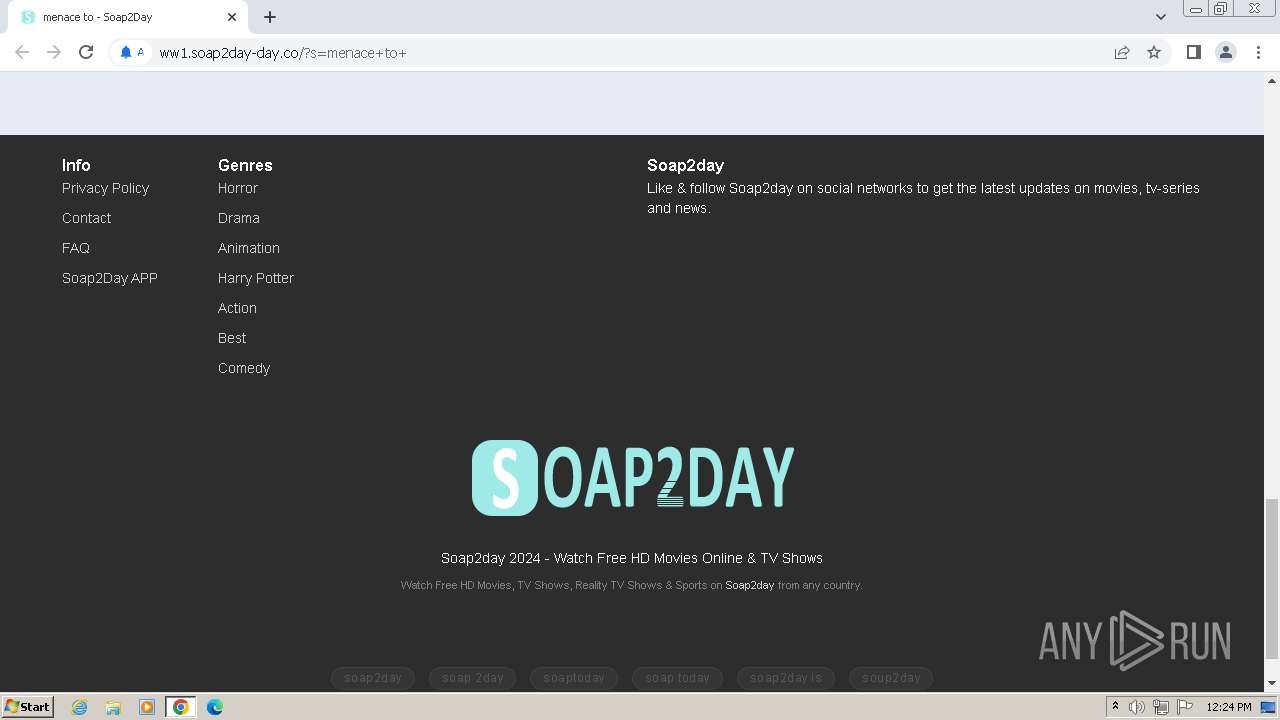Open the browser side panel
The width and height of the screenshot is (1280, 720).
[x=1193, y=52]
